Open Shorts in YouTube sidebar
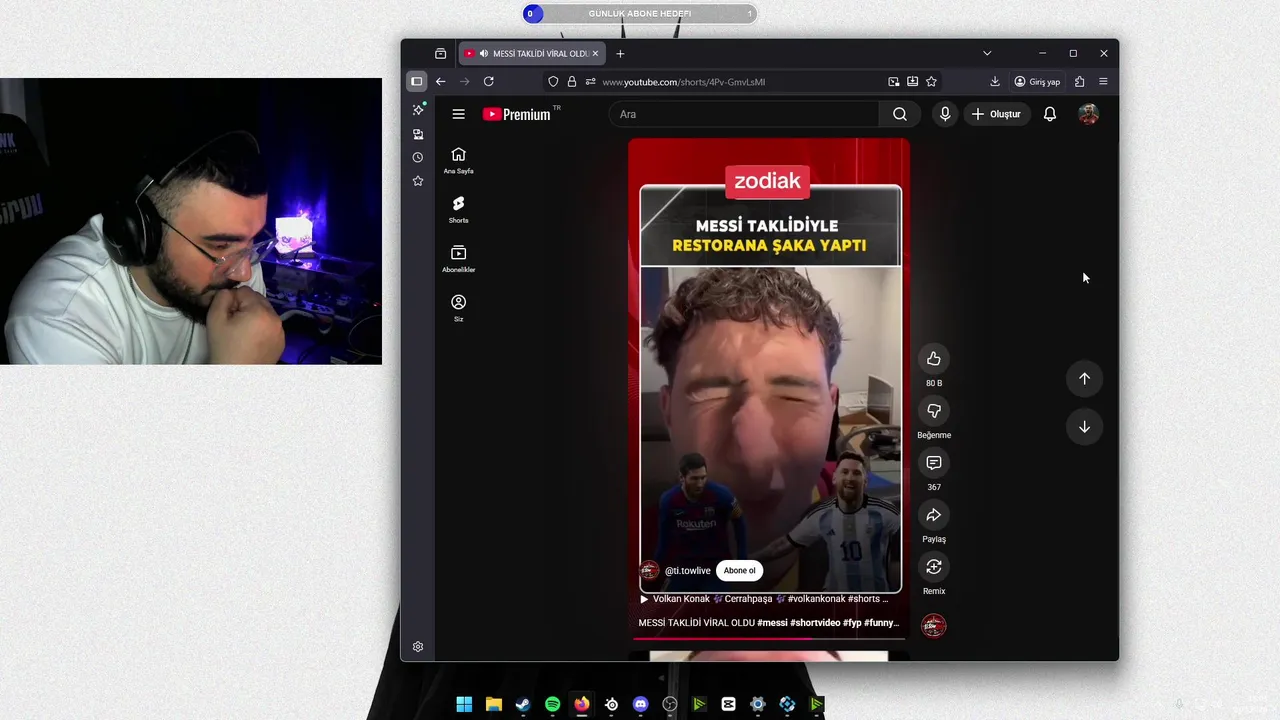Viewport: 1280px width, 720px height. [x=458, y=209]
